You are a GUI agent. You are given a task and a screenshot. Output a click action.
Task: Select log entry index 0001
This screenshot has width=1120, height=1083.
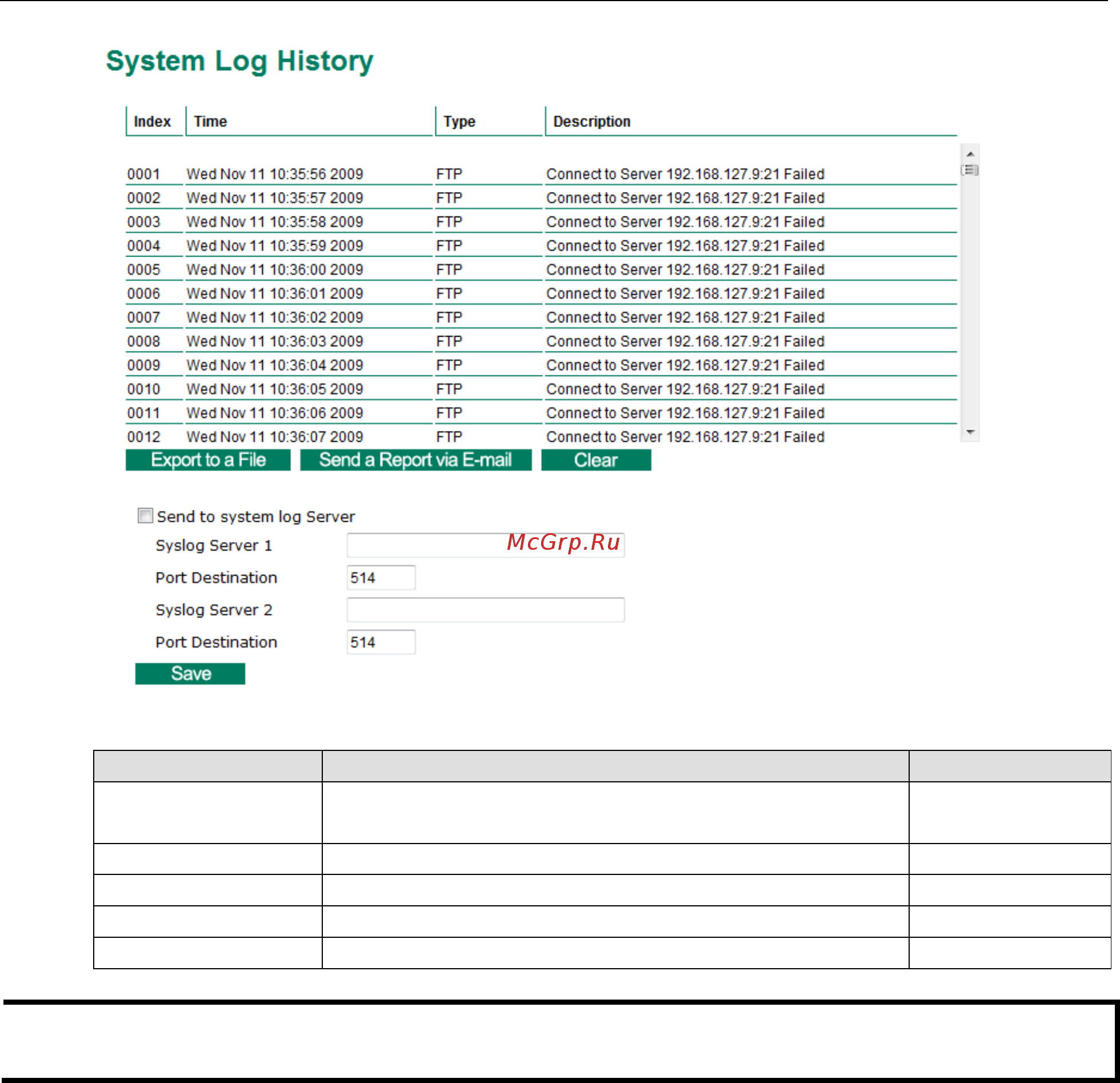143,174
